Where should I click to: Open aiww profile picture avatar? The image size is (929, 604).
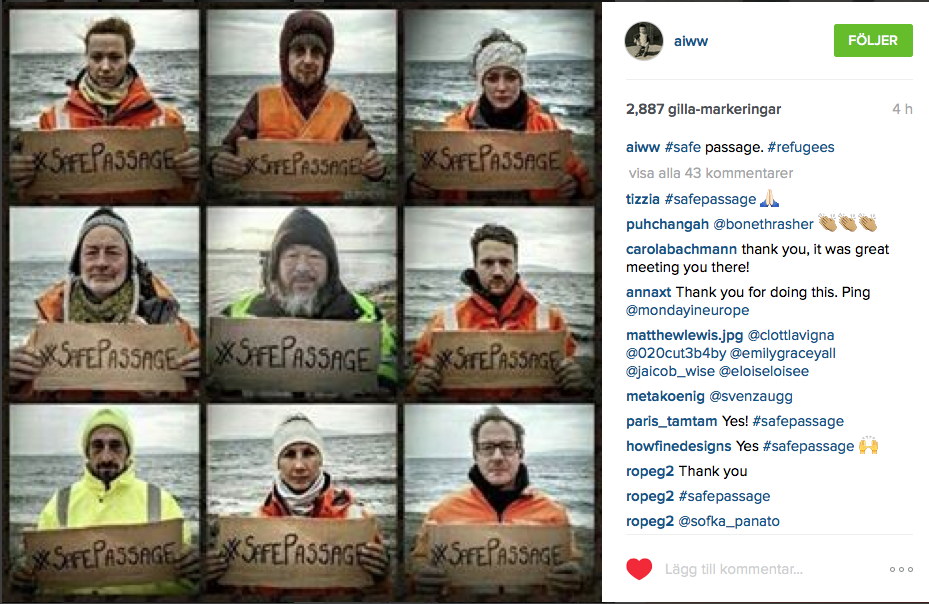(643, 41)
